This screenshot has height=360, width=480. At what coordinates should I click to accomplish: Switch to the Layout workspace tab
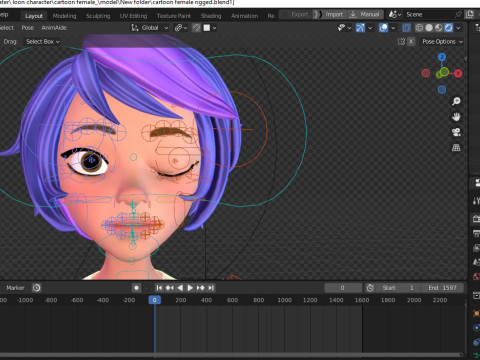click(34, 16)
